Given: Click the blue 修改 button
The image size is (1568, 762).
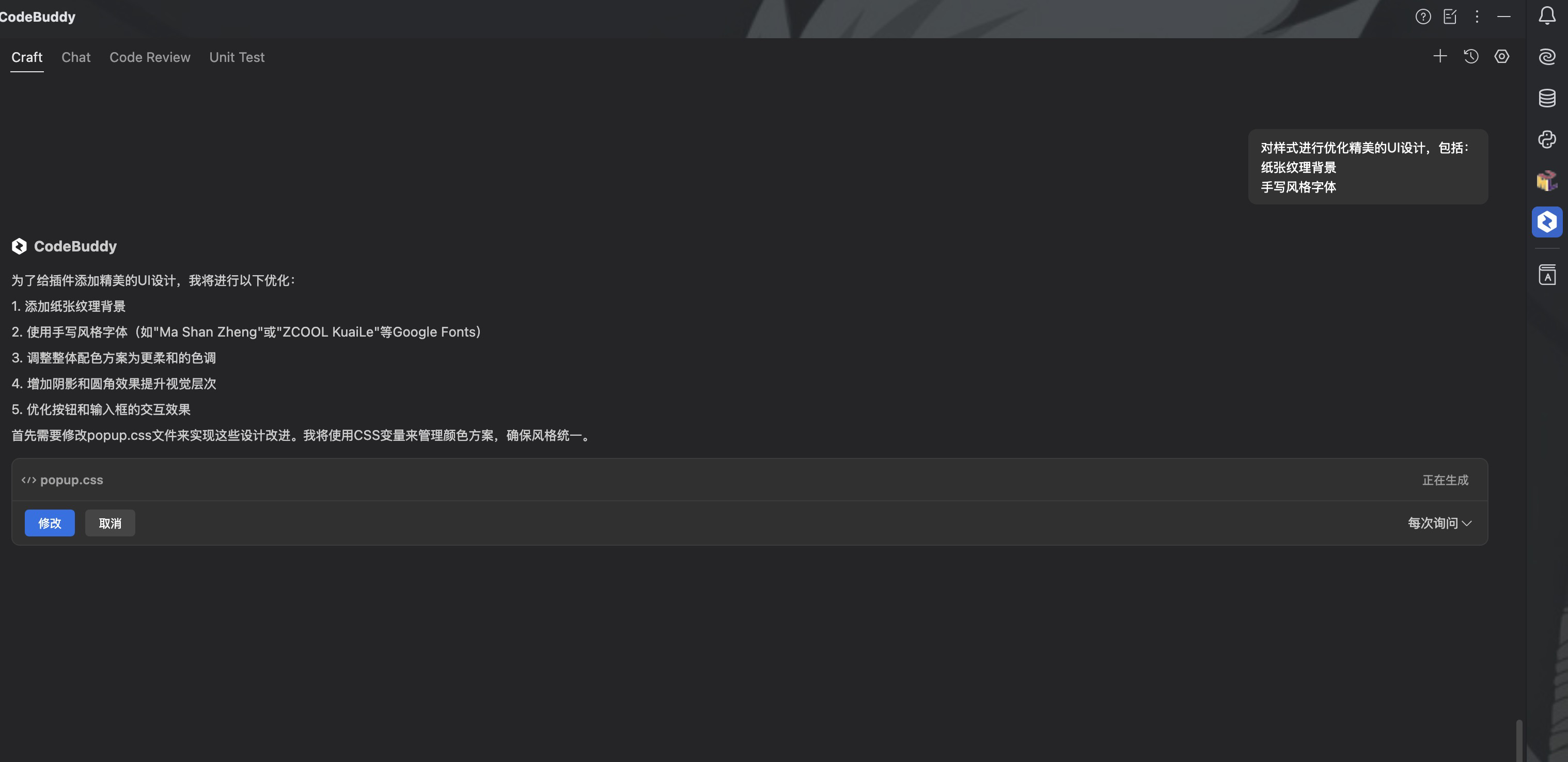Looking at the screenshot, I should 49,523.
